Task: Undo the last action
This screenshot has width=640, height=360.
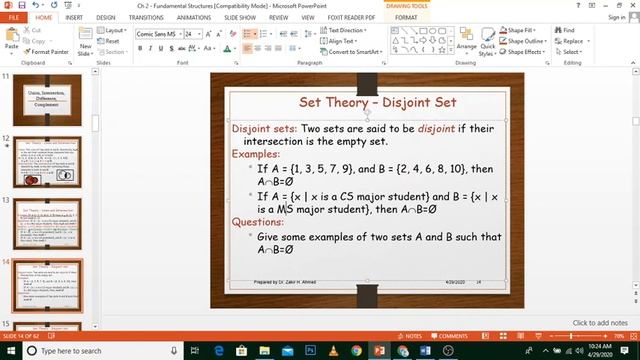Action: coord(36,5)
